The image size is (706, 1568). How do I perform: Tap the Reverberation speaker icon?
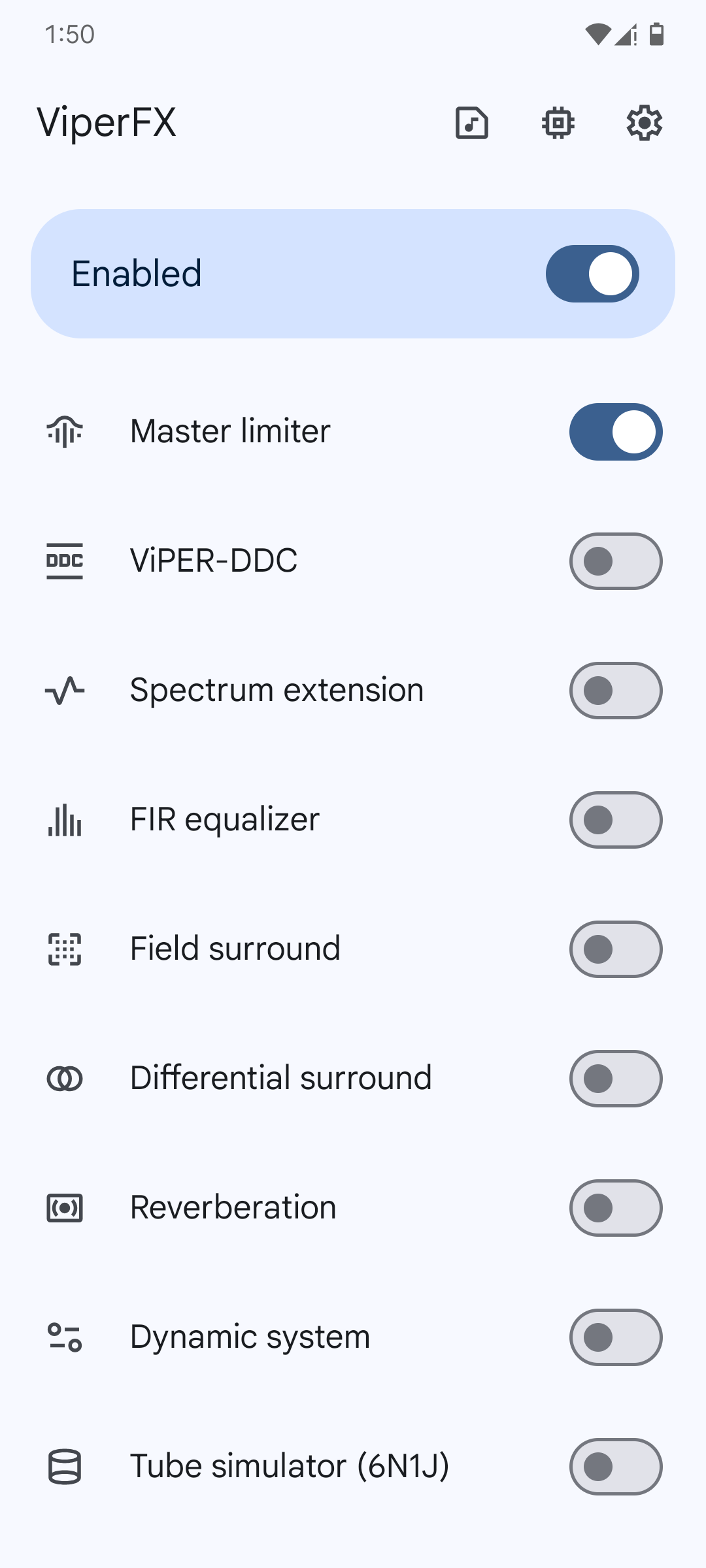coord(65,1208)
